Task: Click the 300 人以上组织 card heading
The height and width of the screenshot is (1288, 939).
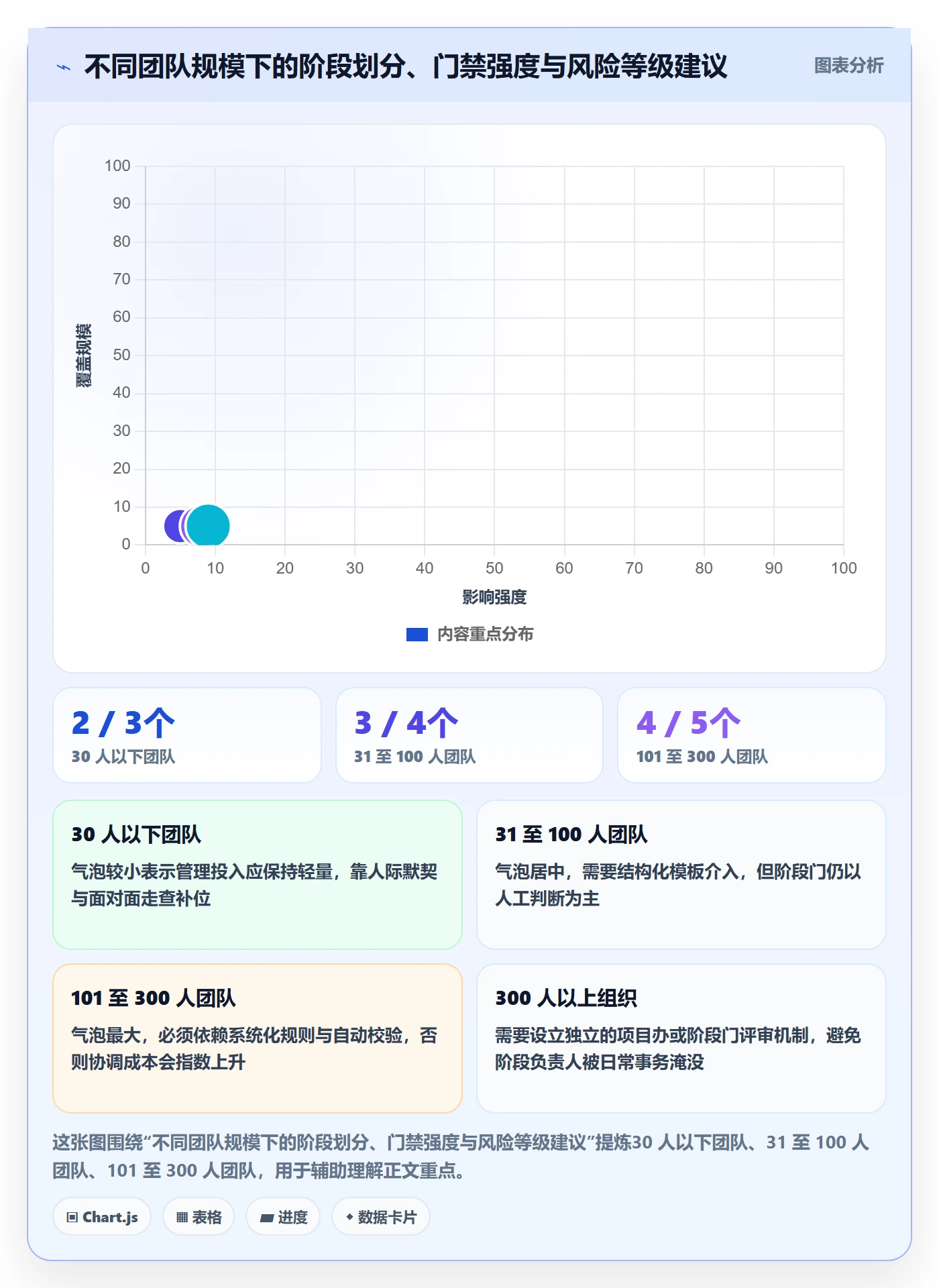Action: click(566, 998)
